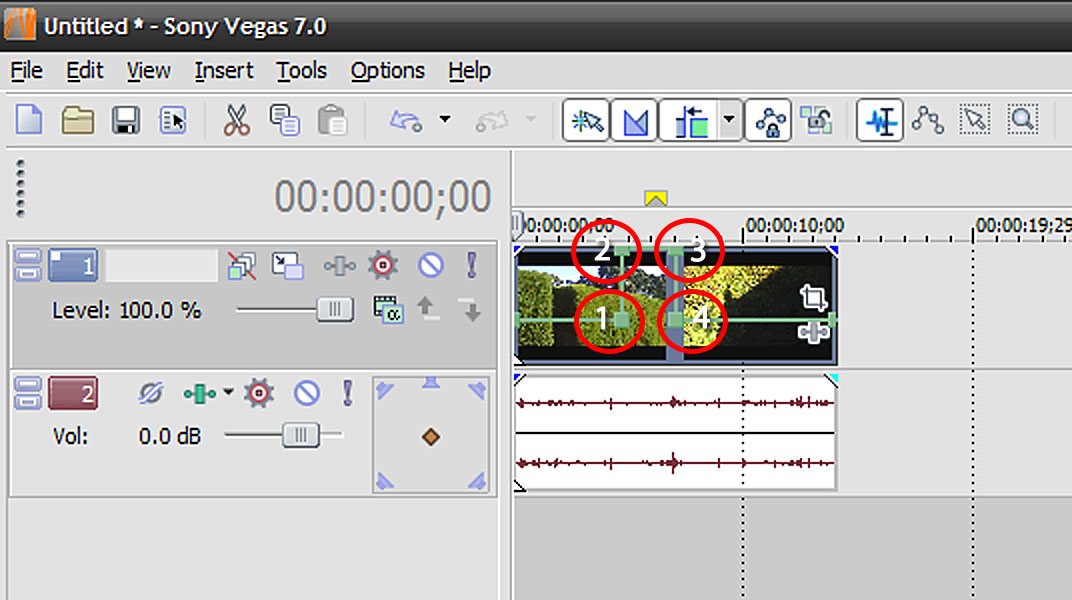
Task: Open Event Pan/Crop on video clip
Action: [813, 297]
